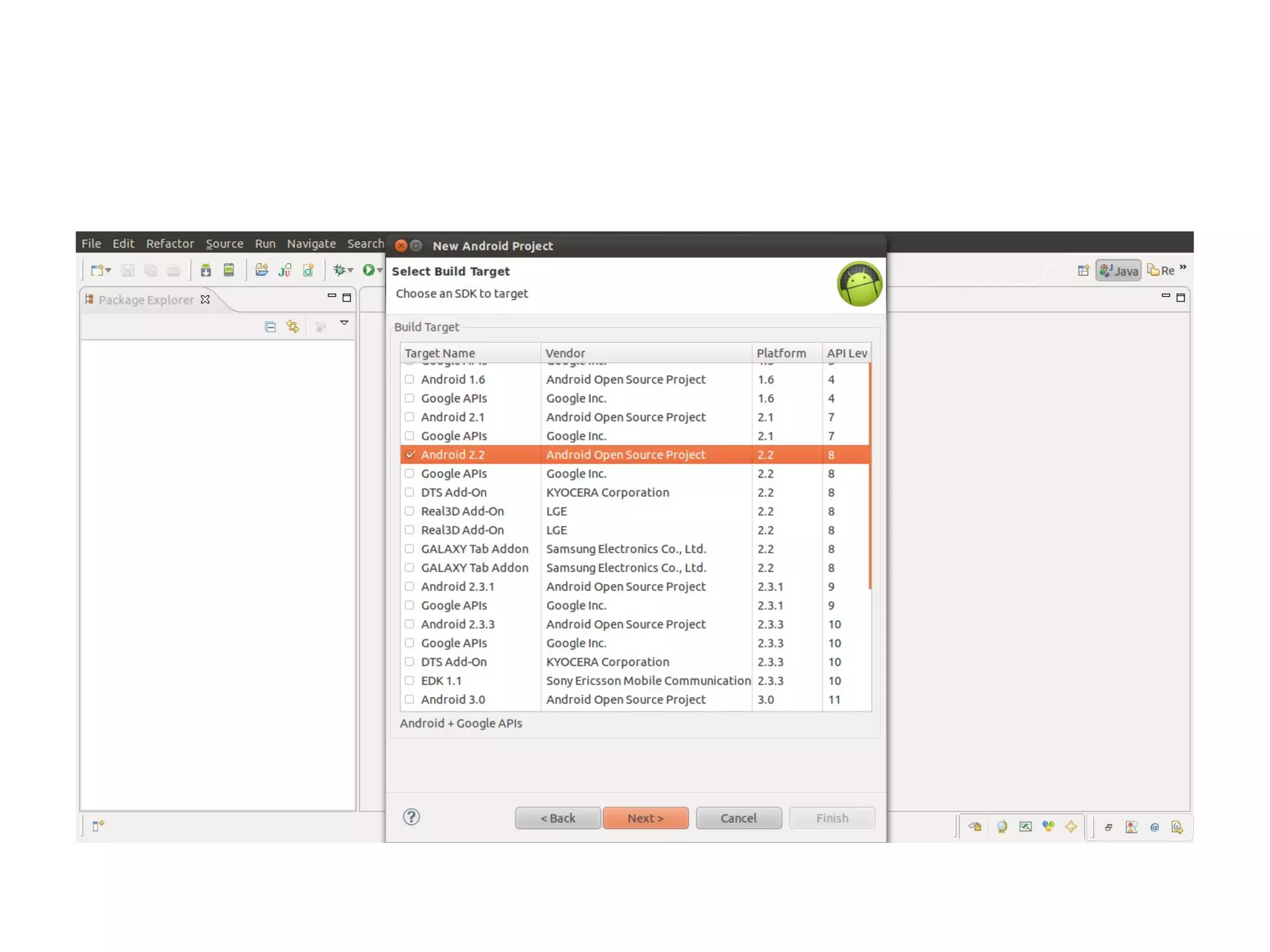Open the Package Explorer view menu triangle
Image resolution: width=1270 pixels, height=952 pixels.
pyautogui.click(x=344, y=323)
